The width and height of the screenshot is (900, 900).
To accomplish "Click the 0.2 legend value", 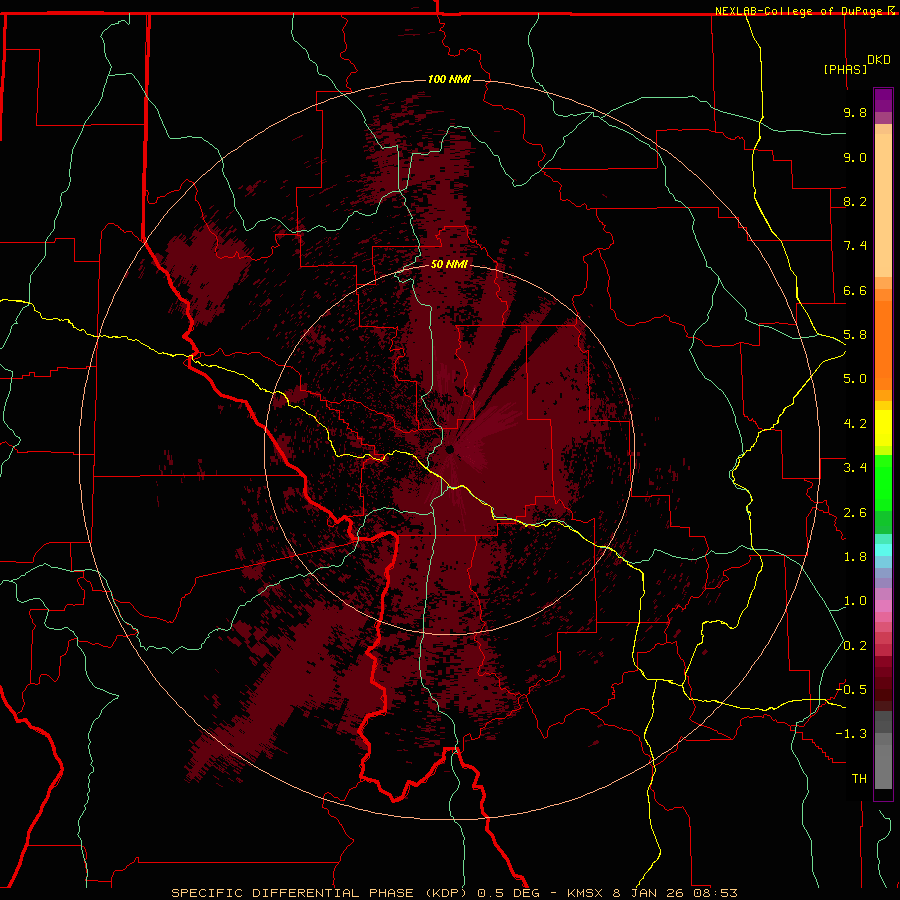I will point(855,646).
